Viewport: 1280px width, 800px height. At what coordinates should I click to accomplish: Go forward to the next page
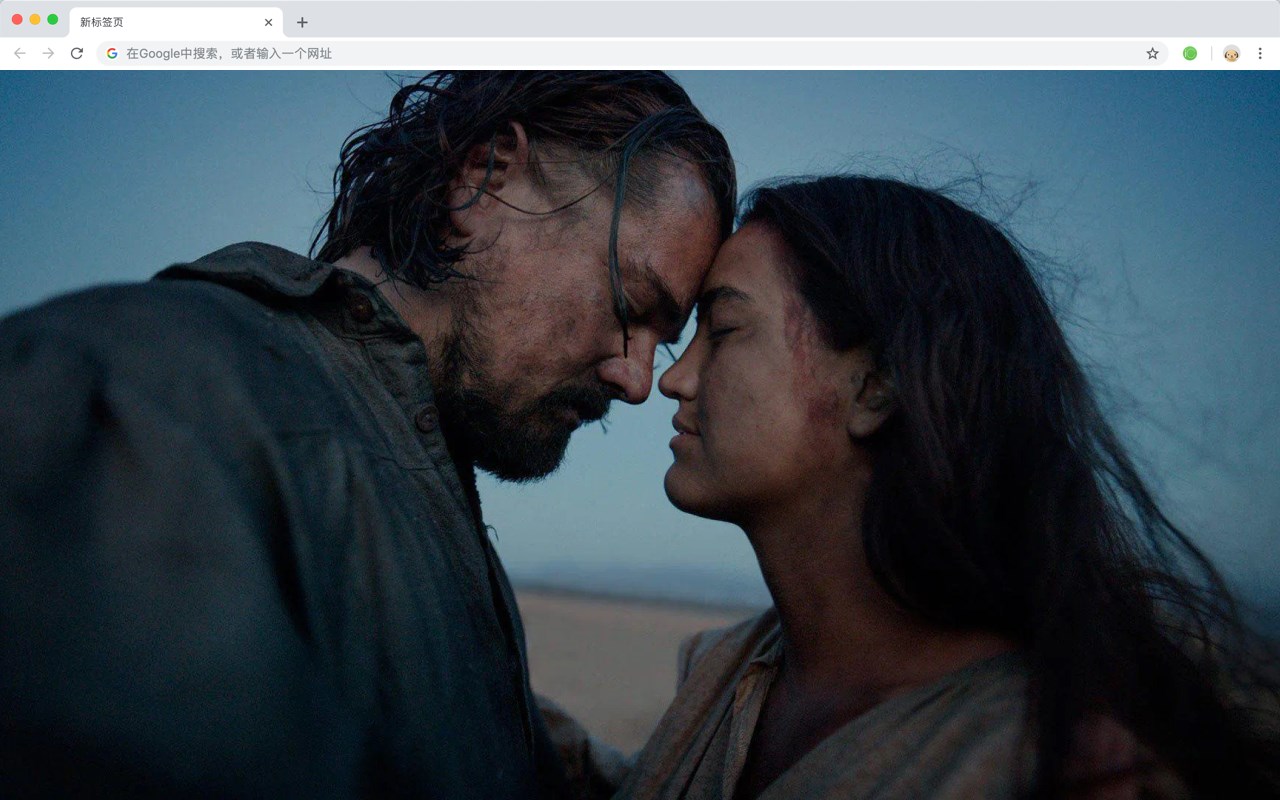48,53
